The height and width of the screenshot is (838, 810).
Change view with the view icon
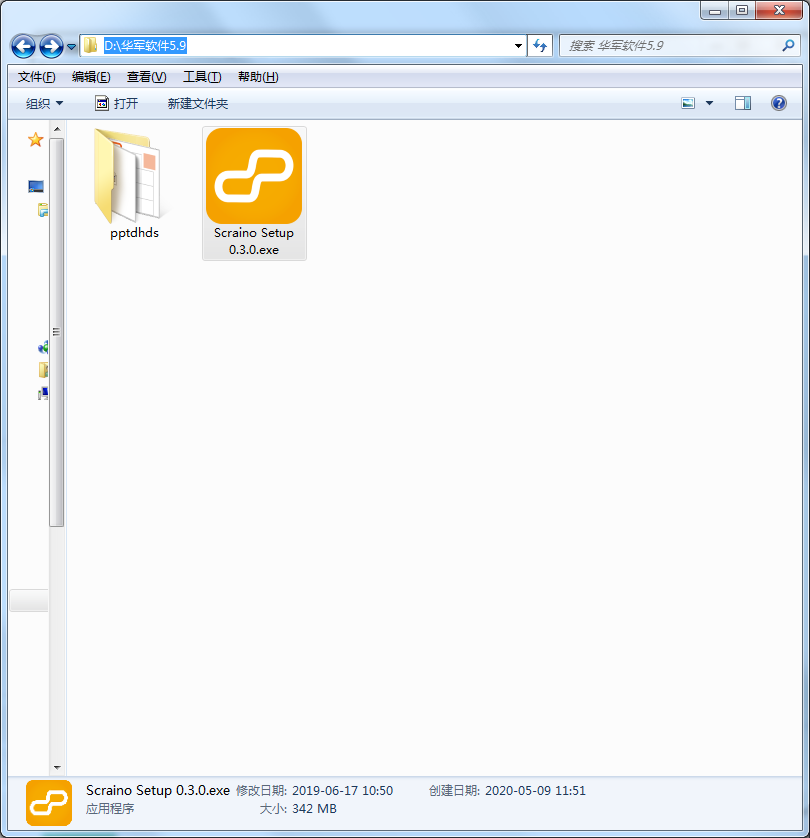[x=688, y=103]
